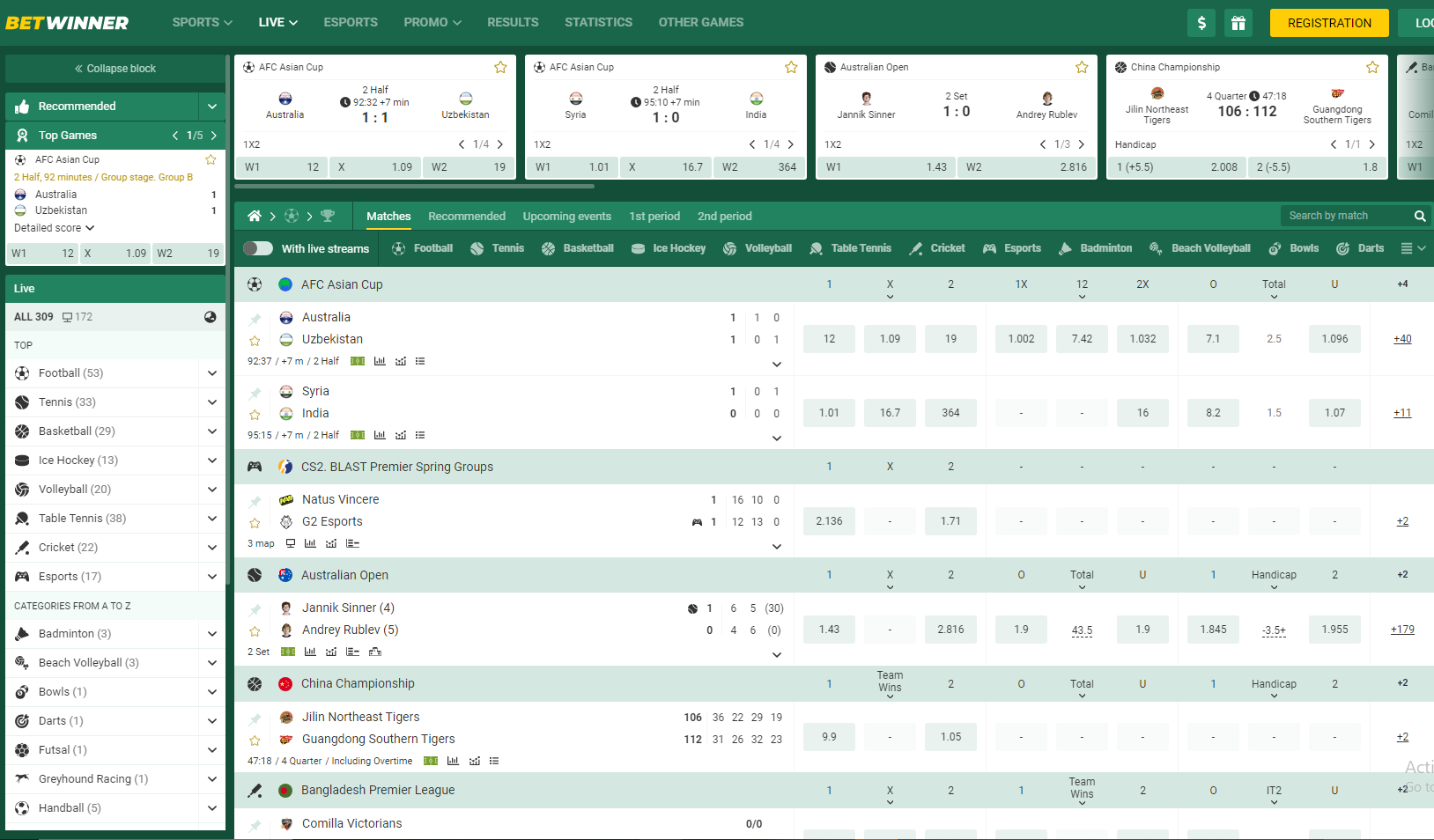Screen dimensions: 1434x840
Task: Open the gift bonuses icon
Action: pyautogui.click(x=1238, y=23)
